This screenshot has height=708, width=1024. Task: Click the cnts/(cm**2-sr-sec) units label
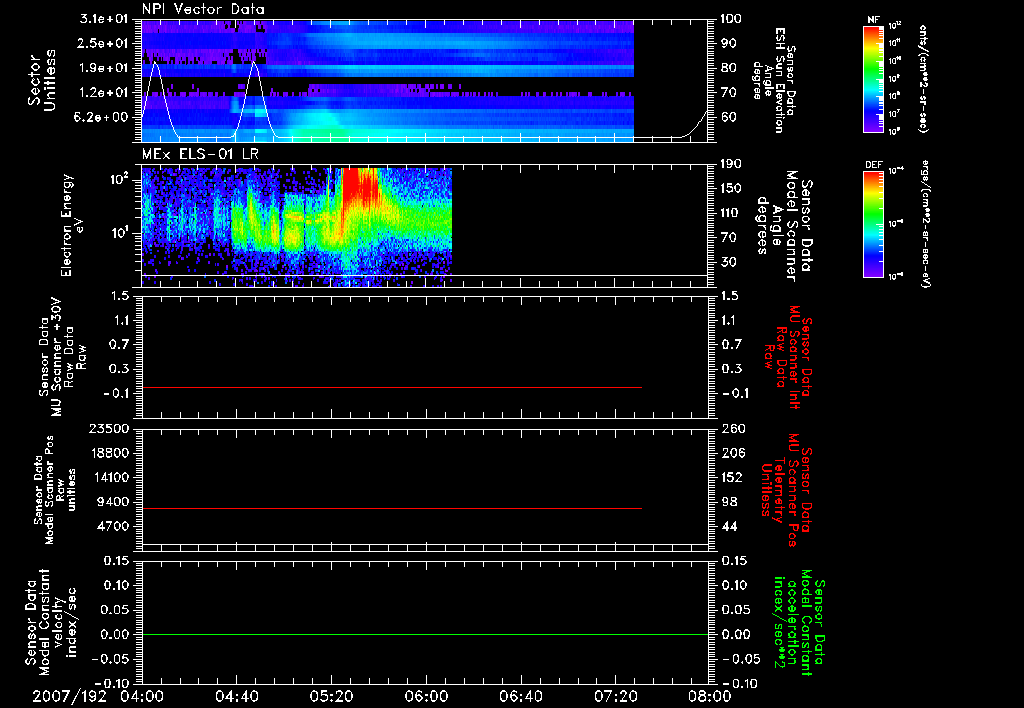[923, 79]
